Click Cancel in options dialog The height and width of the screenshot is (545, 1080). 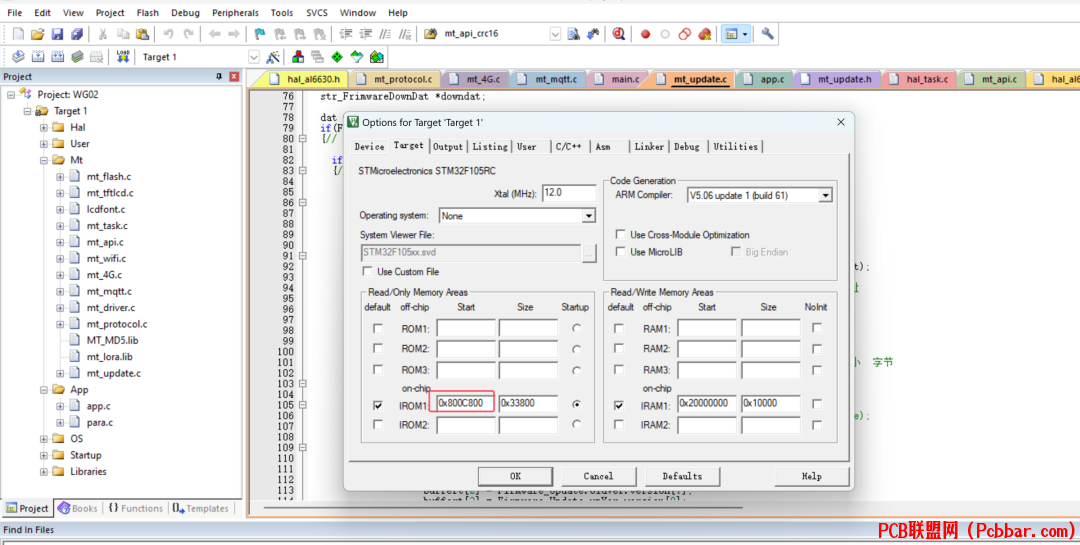(598, 476)
